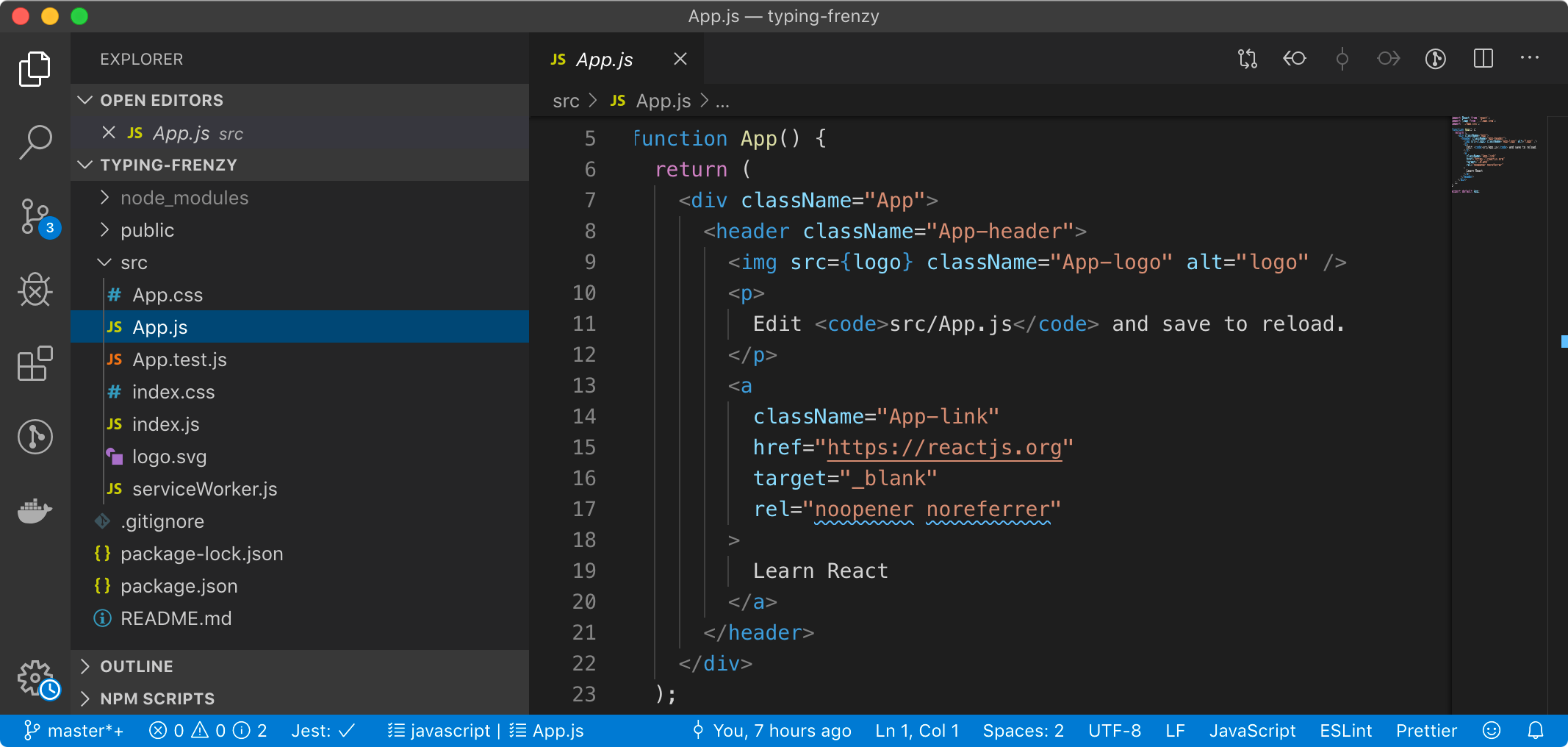1568x747 pixels.
Task: Click the commit node icon in editor toolbar
Action: point(1342,59)
